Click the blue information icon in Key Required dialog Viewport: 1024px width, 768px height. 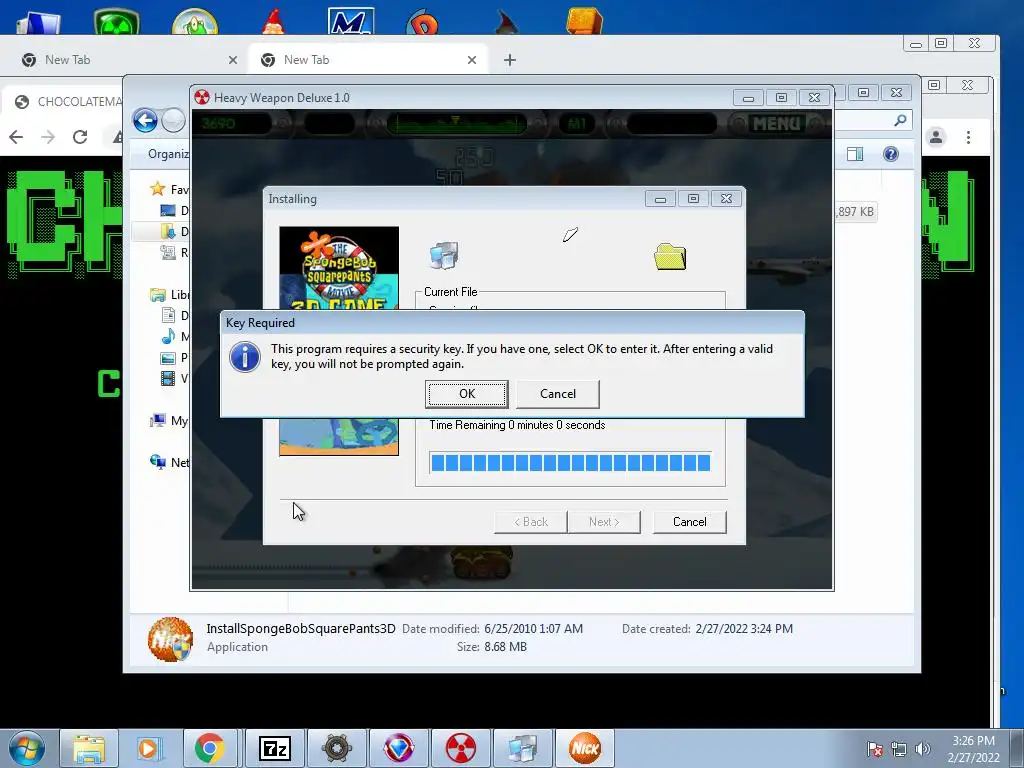coord(245,357)
